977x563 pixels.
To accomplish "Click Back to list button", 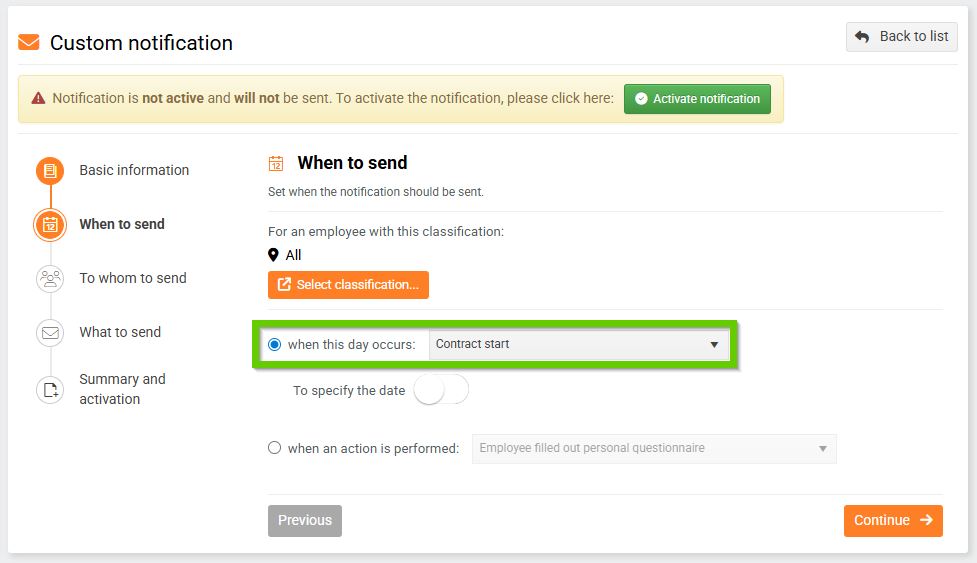I will coord(902,37).
